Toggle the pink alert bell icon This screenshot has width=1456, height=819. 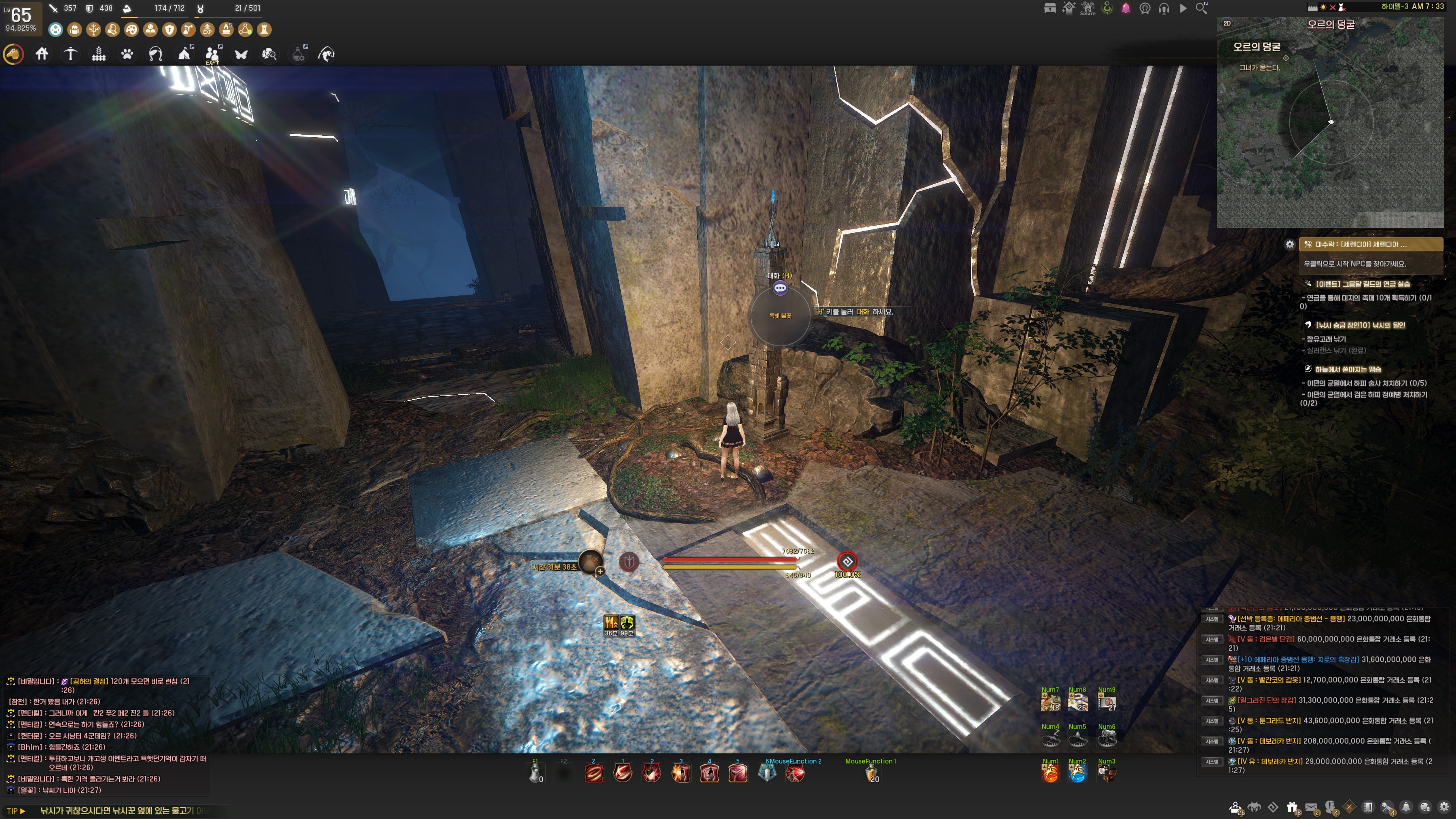(x=1126, y=8)
